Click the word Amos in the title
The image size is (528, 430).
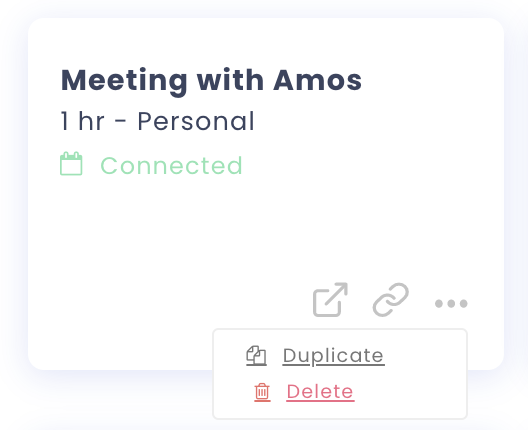[x=317, y=80]
